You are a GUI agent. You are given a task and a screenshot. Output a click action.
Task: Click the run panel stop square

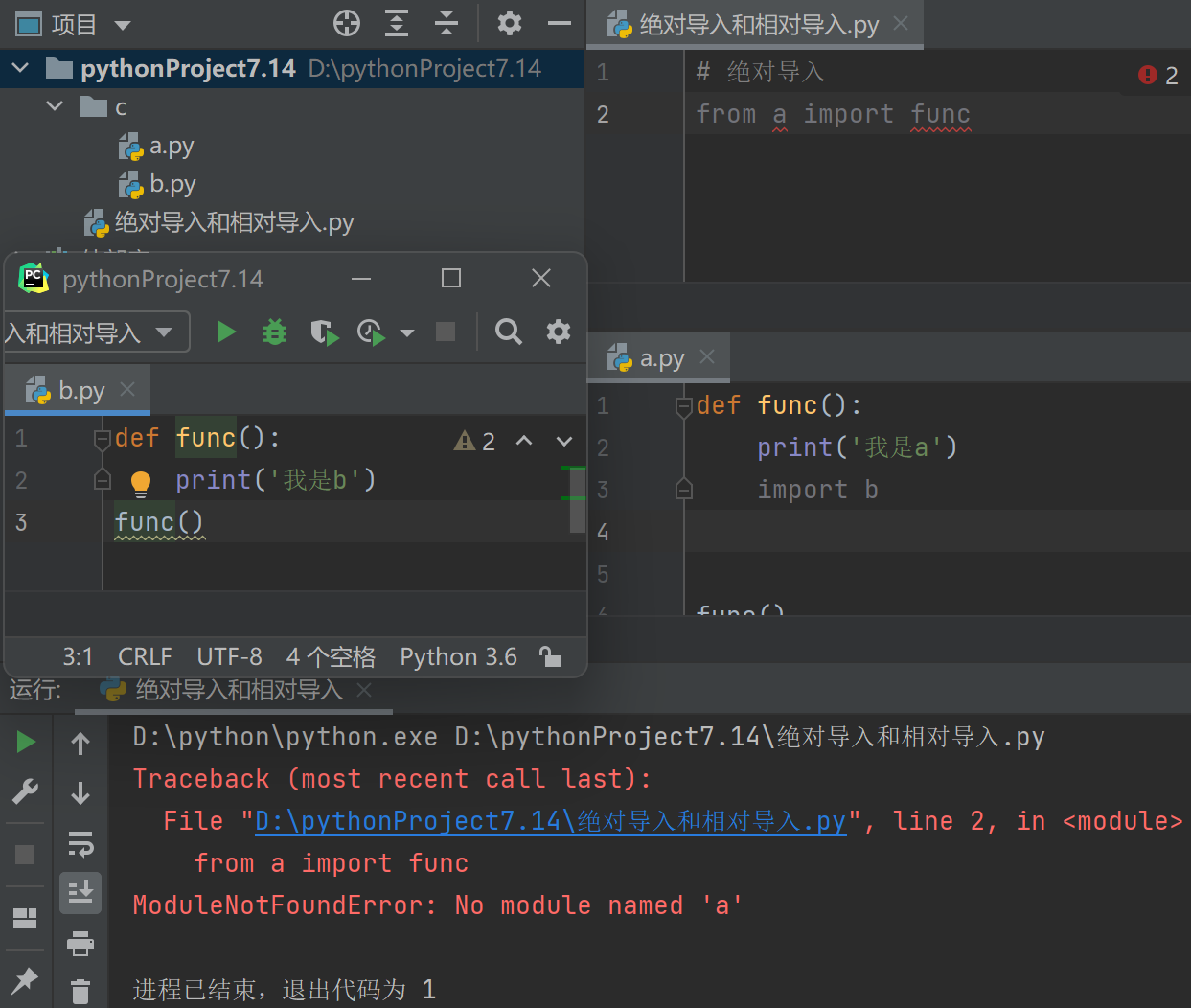[25, 855]
